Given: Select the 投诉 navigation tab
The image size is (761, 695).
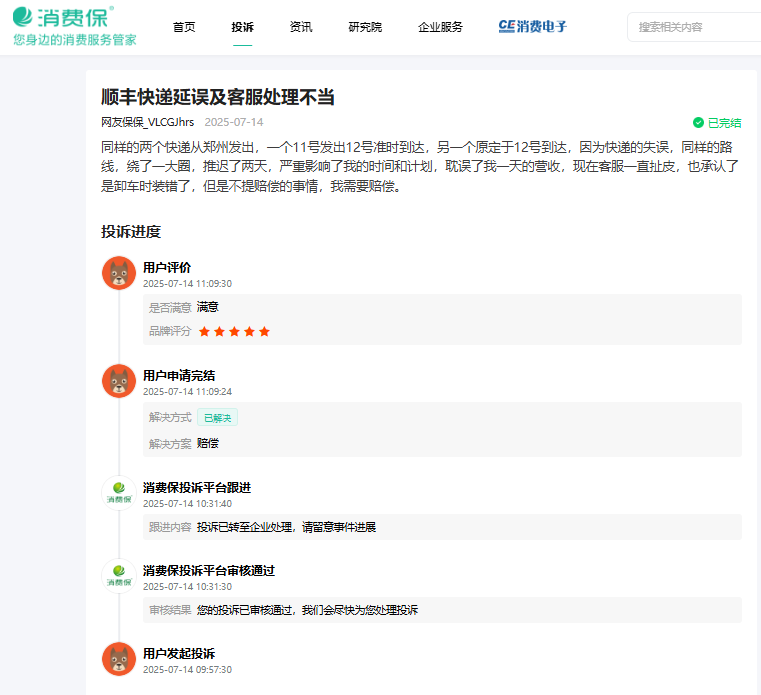Looking at the screenshot, I should pyautogui.click(x=242, y=27).
